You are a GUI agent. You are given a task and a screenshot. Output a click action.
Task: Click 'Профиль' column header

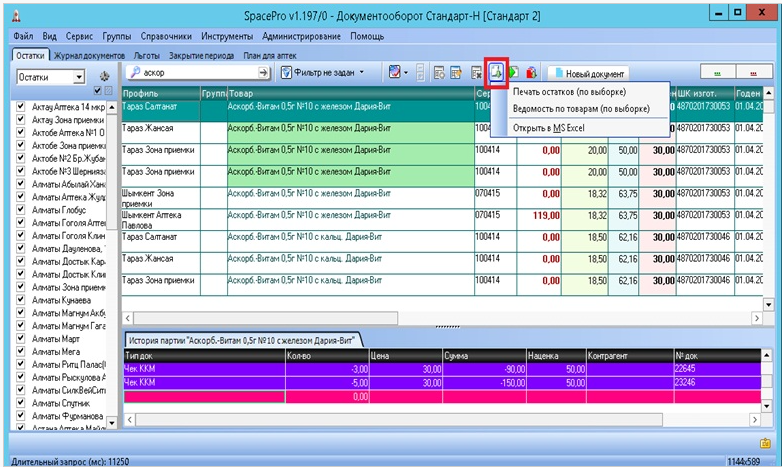pyautogui.click(x=161, y=93)
